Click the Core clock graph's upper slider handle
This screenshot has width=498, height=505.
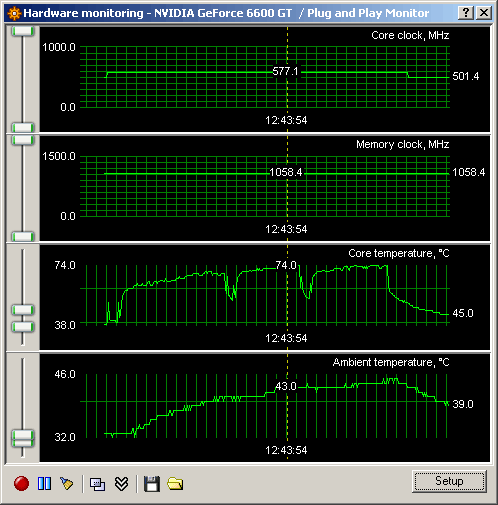click(x=23, y=31)
